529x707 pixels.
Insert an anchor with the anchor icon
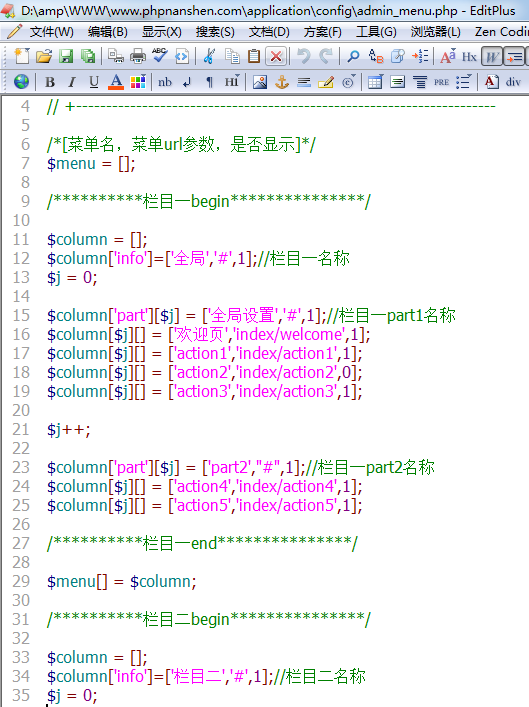[282, 82]
